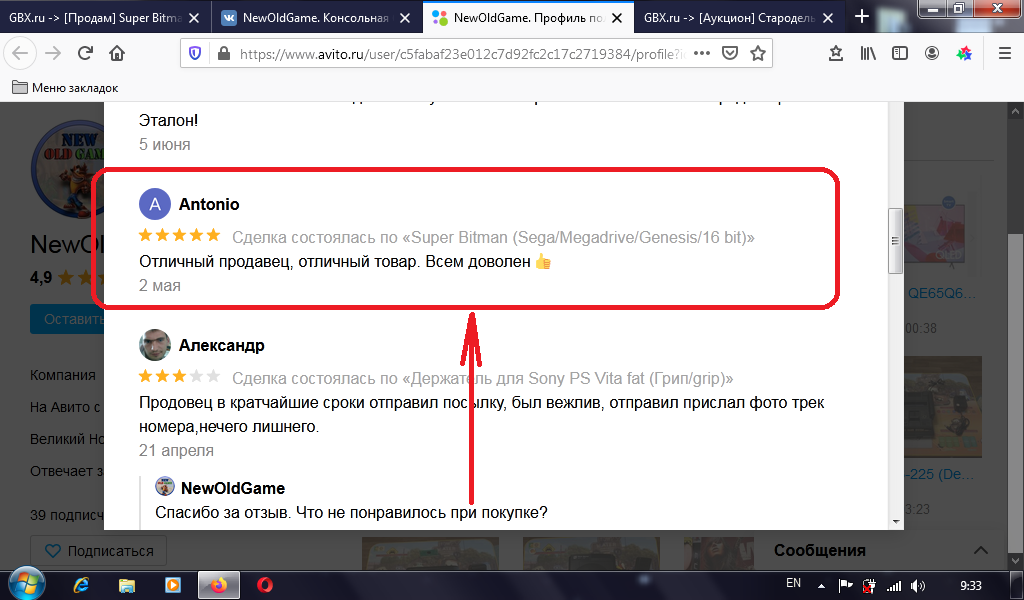Launch Opera browser from taskbar
The height and width of the screenshot is (600, 1024).
click(264, 585)
